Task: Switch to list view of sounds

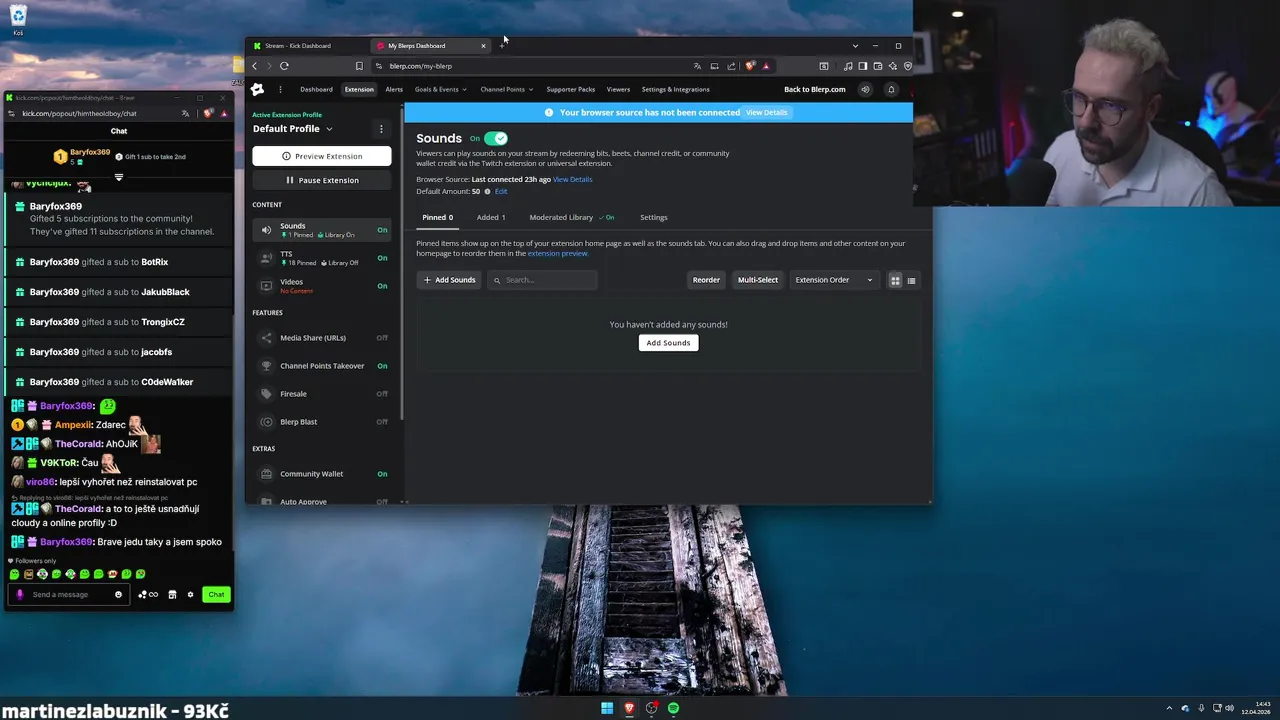Action: click(x=911, y=280)
